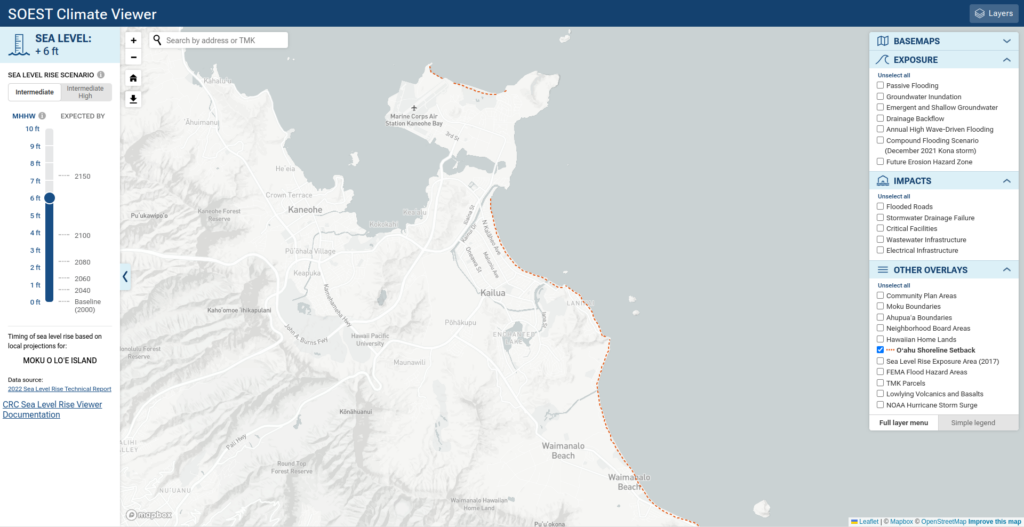Click Unselect all under Impacts
The width and height of the screenshot is (1024, 527).
[892, 197]
